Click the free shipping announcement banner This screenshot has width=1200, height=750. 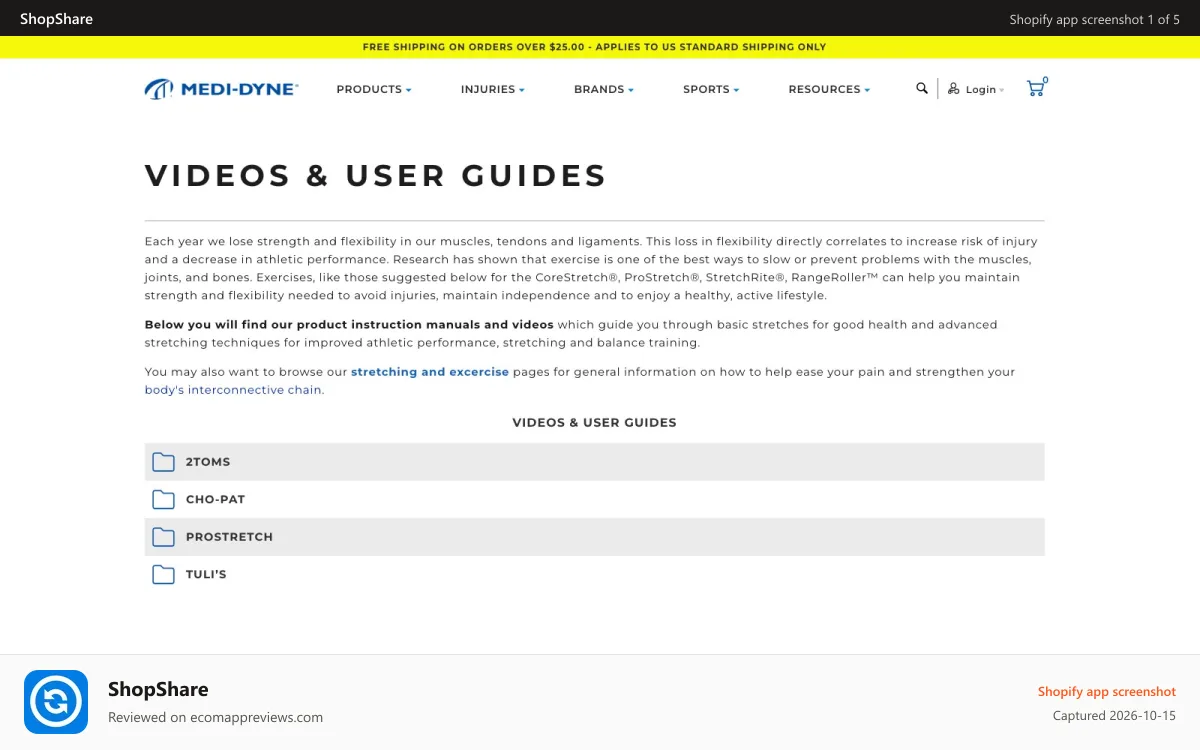(x=600, y=47)
